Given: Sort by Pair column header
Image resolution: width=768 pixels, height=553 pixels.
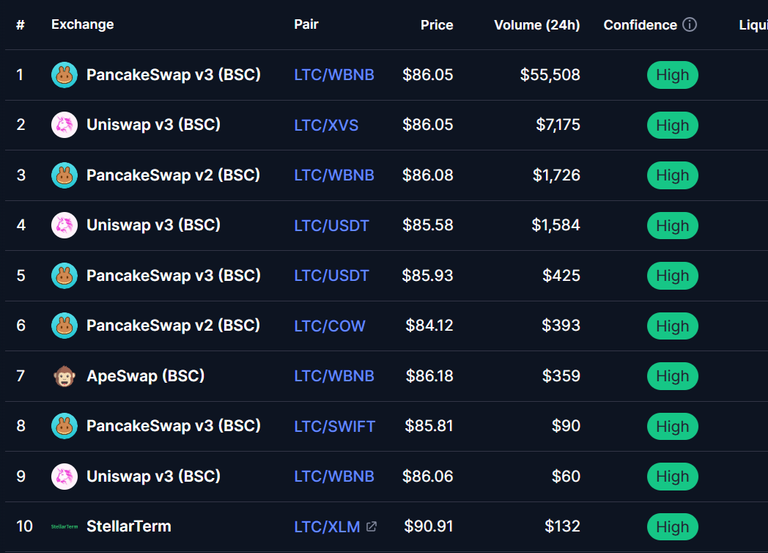Looking at the screenshot, I should coord(306,24).
